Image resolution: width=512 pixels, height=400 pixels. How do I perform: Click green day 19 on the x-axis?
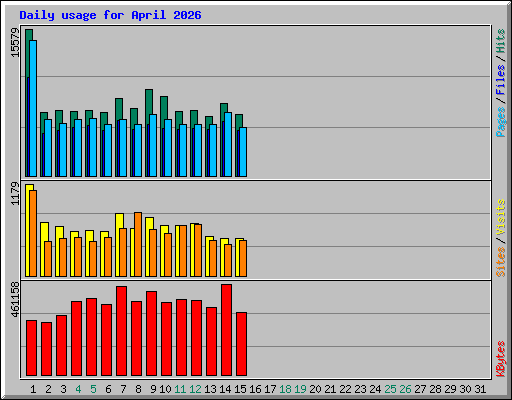point(300,389)
